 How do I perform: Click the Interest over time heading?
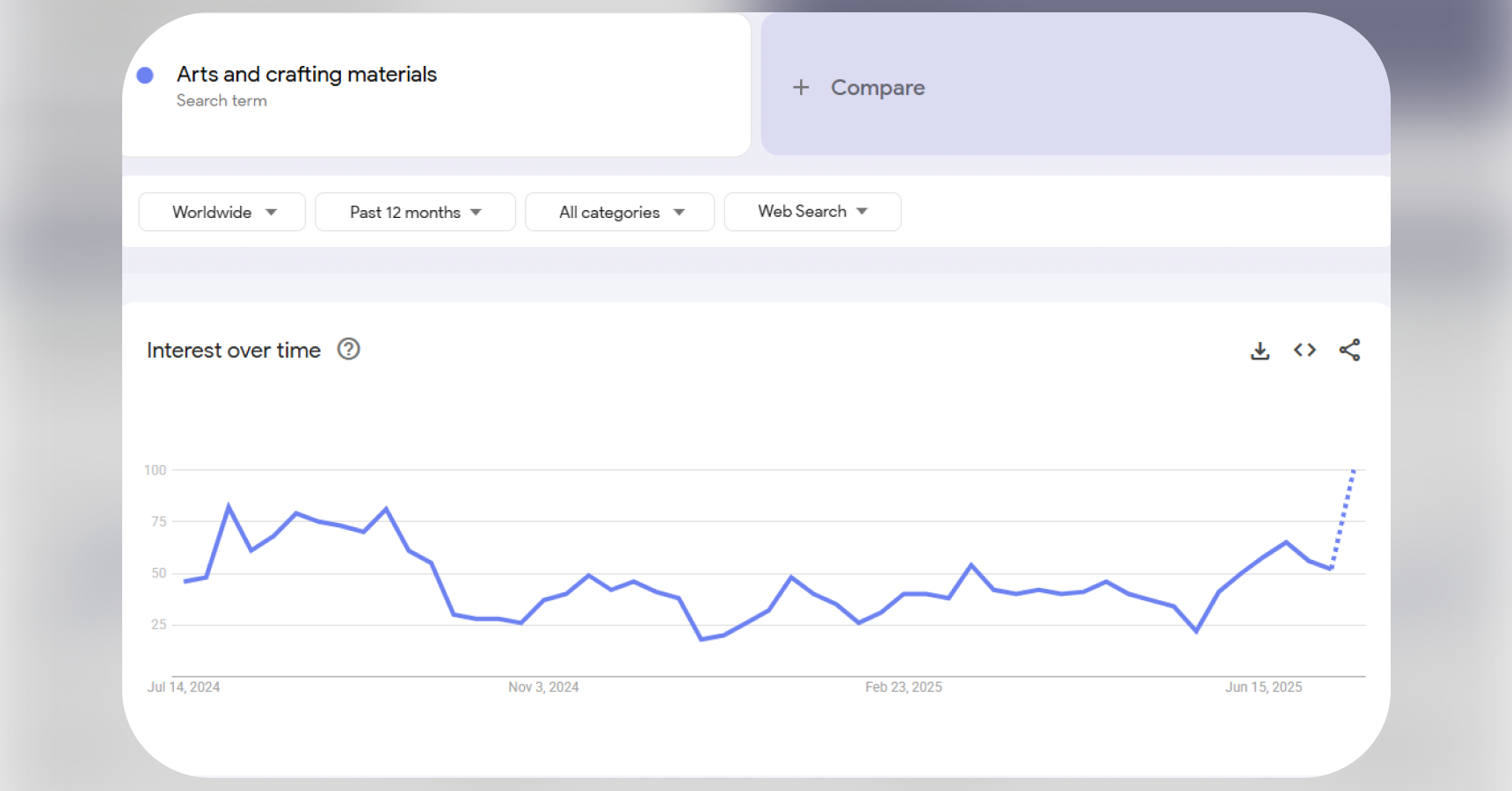point(233,349)
